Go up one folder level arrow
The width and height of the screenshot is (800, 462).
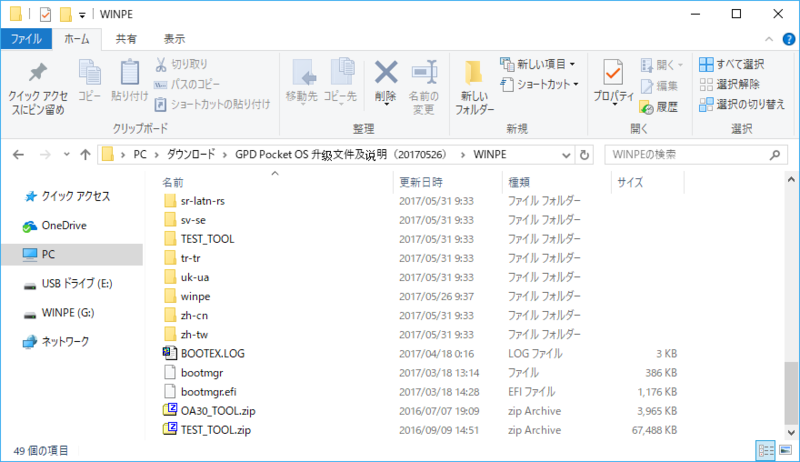click(85, 155)
